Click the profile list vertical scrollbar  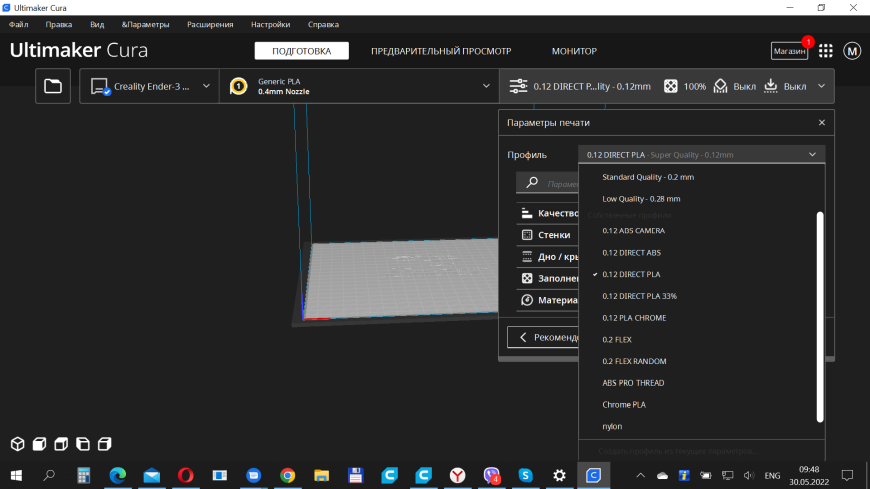tap(820, 317)
